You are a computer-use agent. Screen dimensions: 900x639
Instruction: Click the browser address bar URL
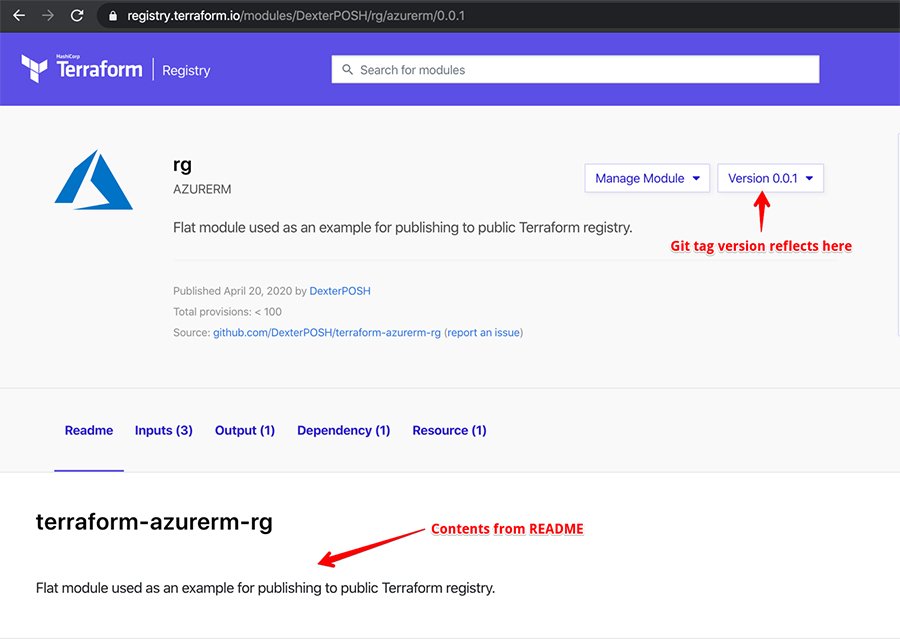coord(300,17)
